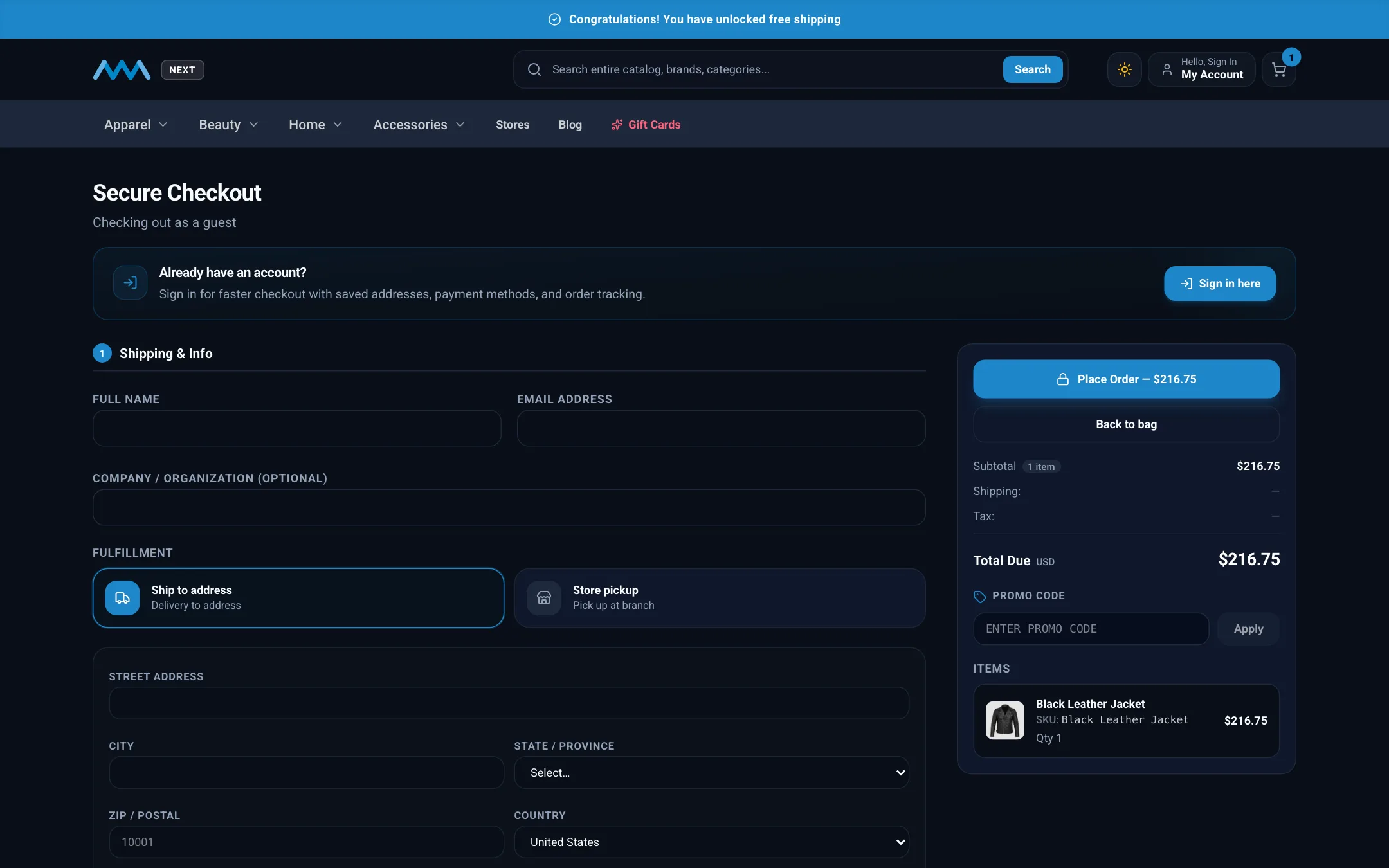Click the magnifier icon in search bar
Viewport: 1389px width, 868px height.
[534, 69]
